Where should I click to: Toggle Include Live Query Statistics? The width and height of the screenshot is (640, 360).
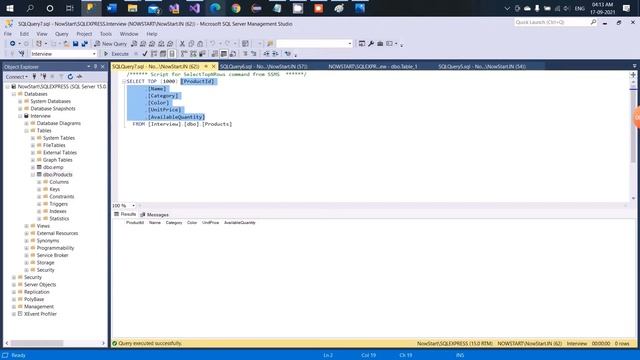click(193, 53)
